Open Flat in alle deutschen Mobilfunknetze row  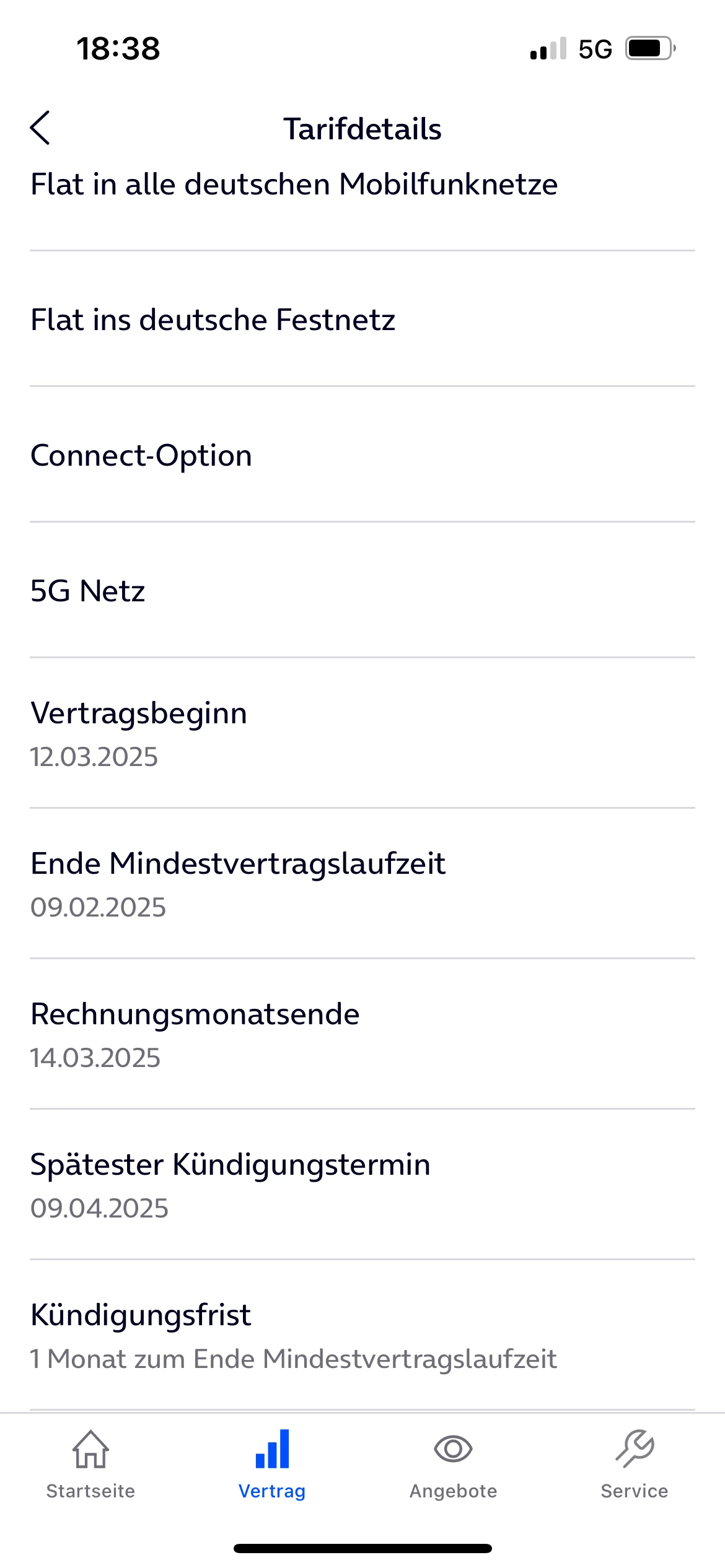click(x=294, y=185)
